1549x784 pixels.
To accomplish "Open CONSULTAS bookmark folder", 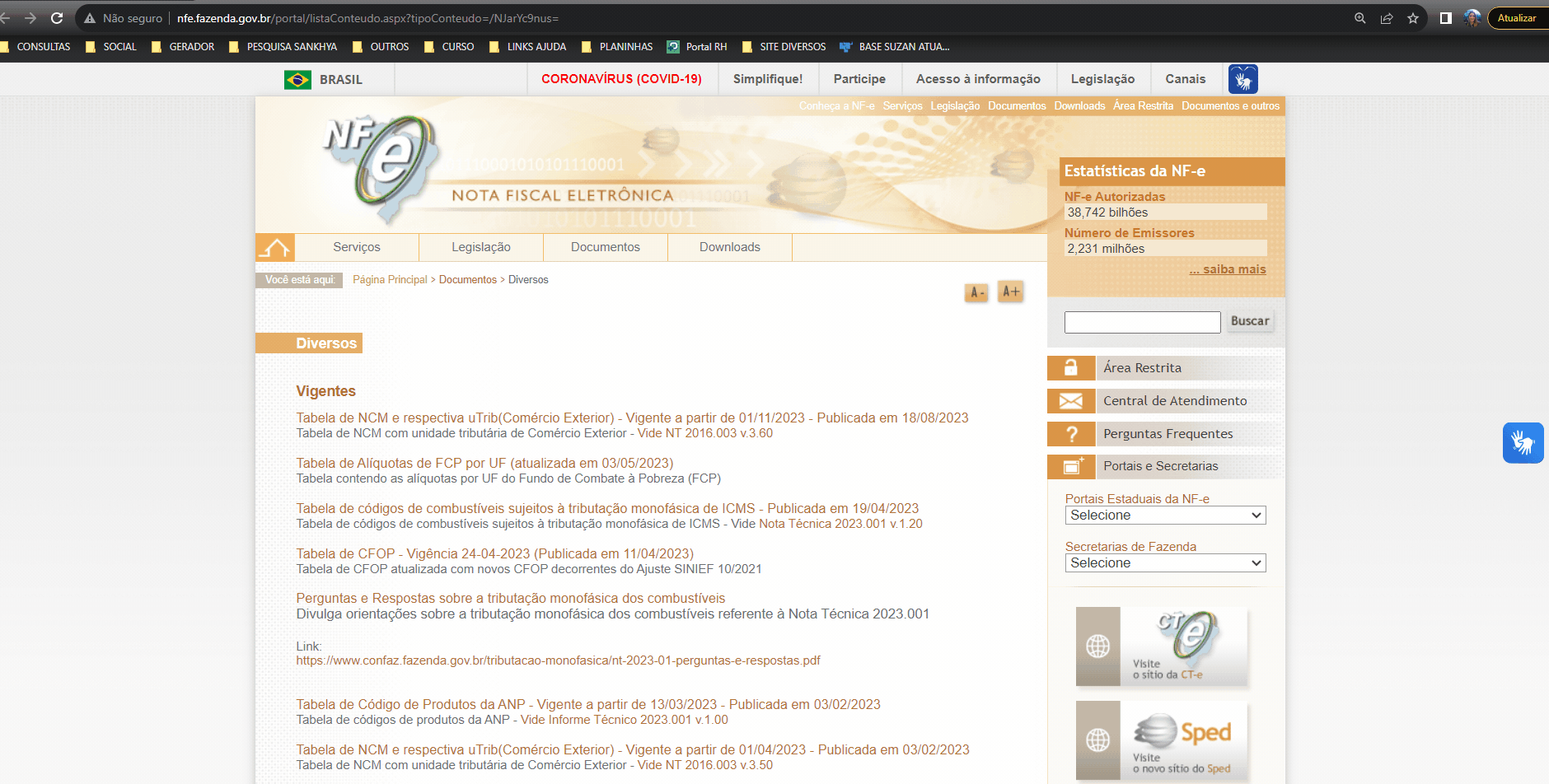I will [36, 47].
